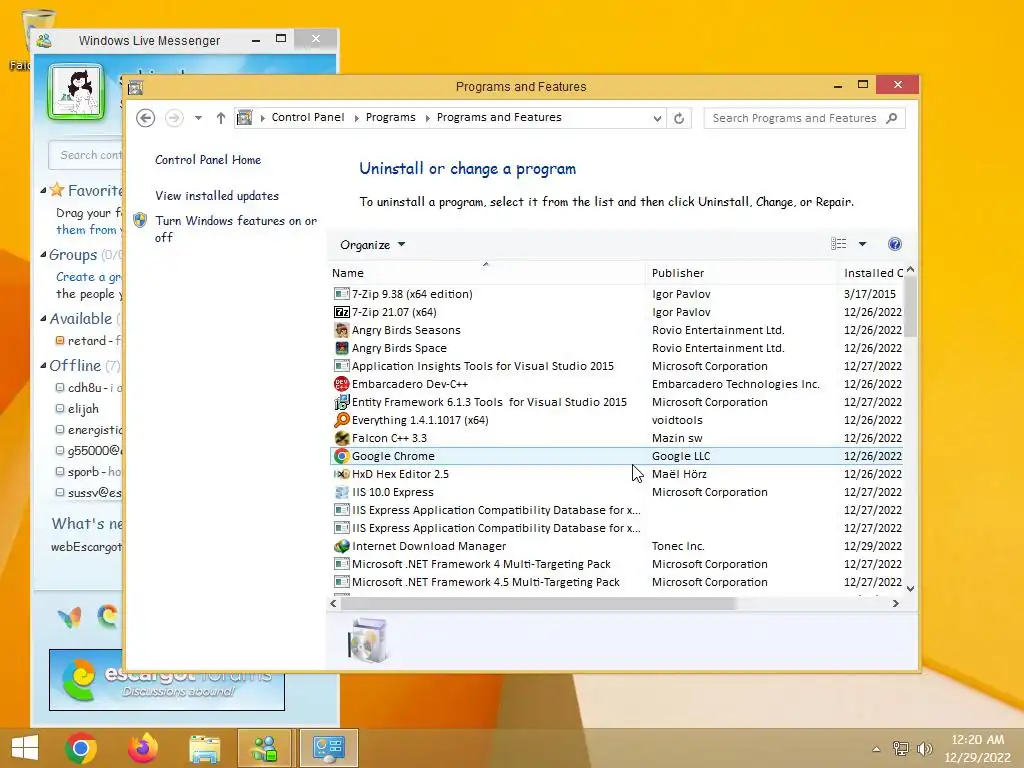Viewport: 1024px width, 768px height.
Task: Click the IIS 10.0 Express icon
Action: (342, 492)
